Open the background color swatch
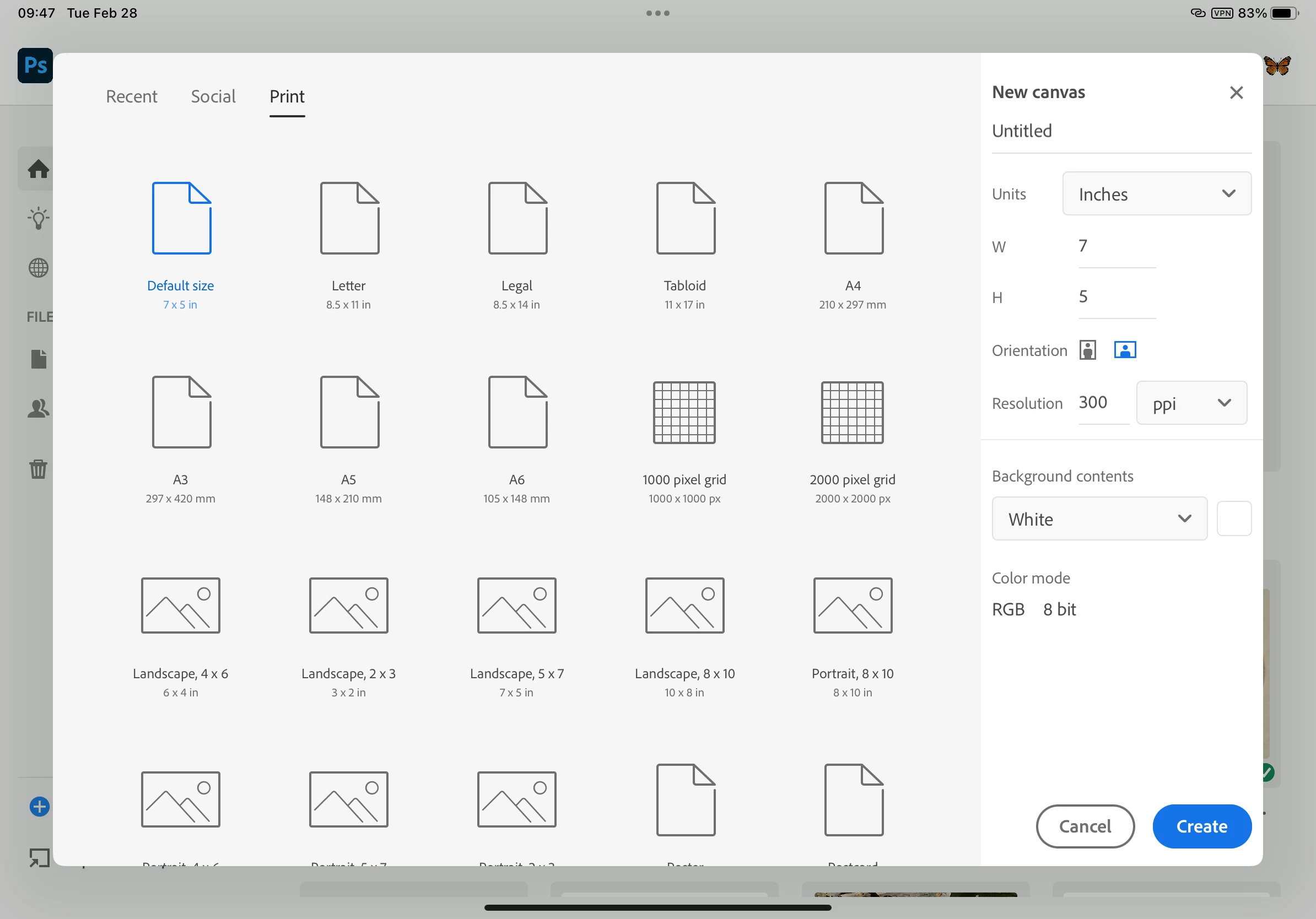The height and width of the screenshot is (919, 1316). (1233, 519)
